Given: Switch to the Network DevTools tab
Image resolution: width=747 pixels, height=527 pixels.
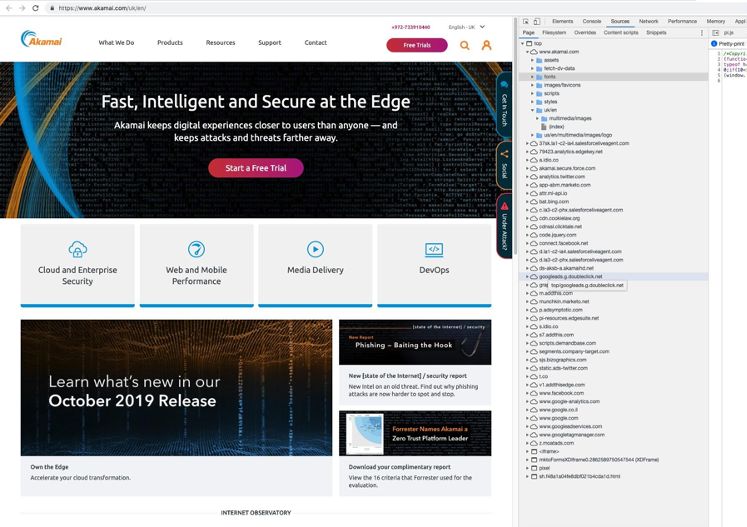Looking at the screenshot, I should tap(648, 21).
